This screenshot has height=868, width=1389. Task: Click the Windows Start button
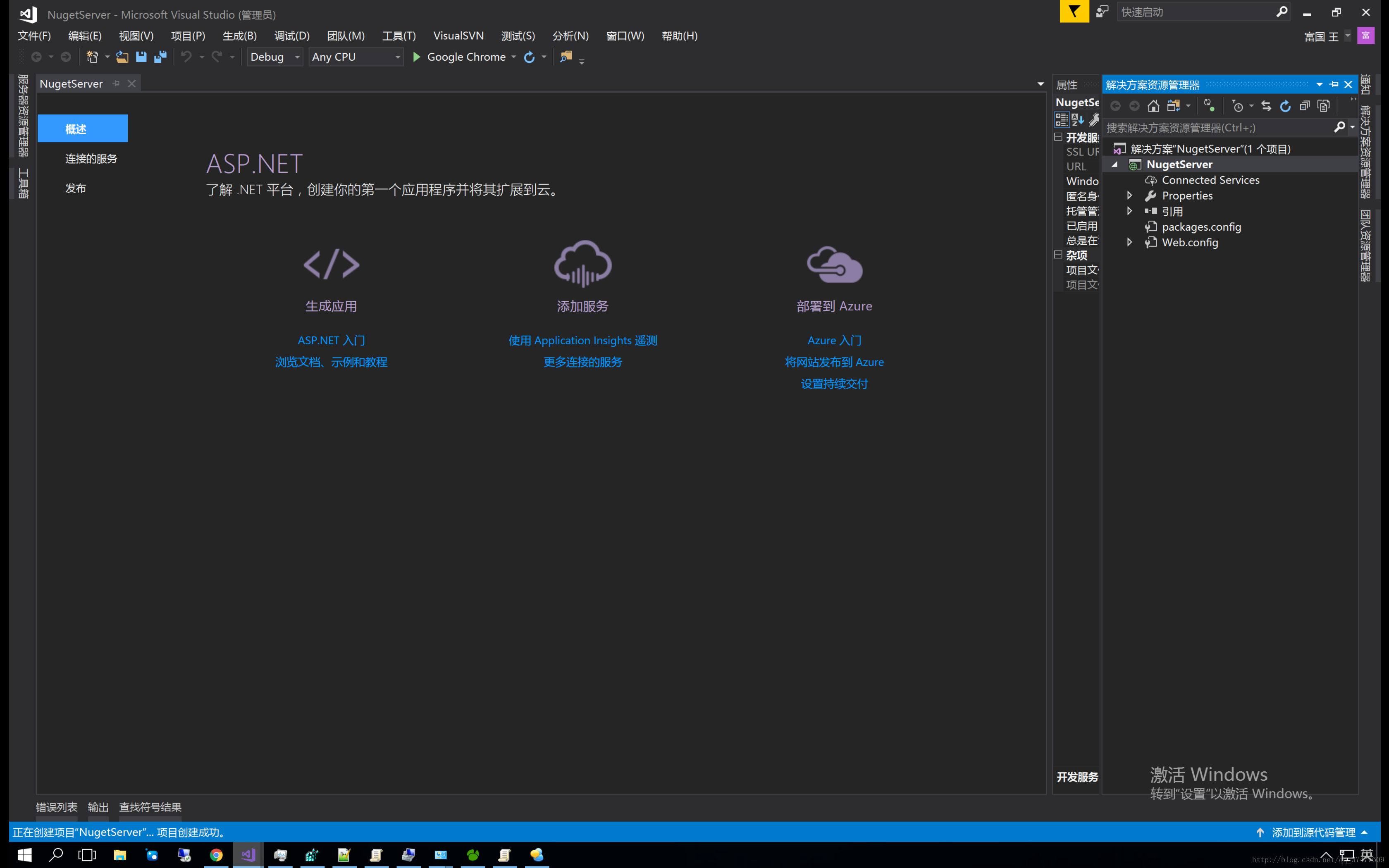[24, 855]
